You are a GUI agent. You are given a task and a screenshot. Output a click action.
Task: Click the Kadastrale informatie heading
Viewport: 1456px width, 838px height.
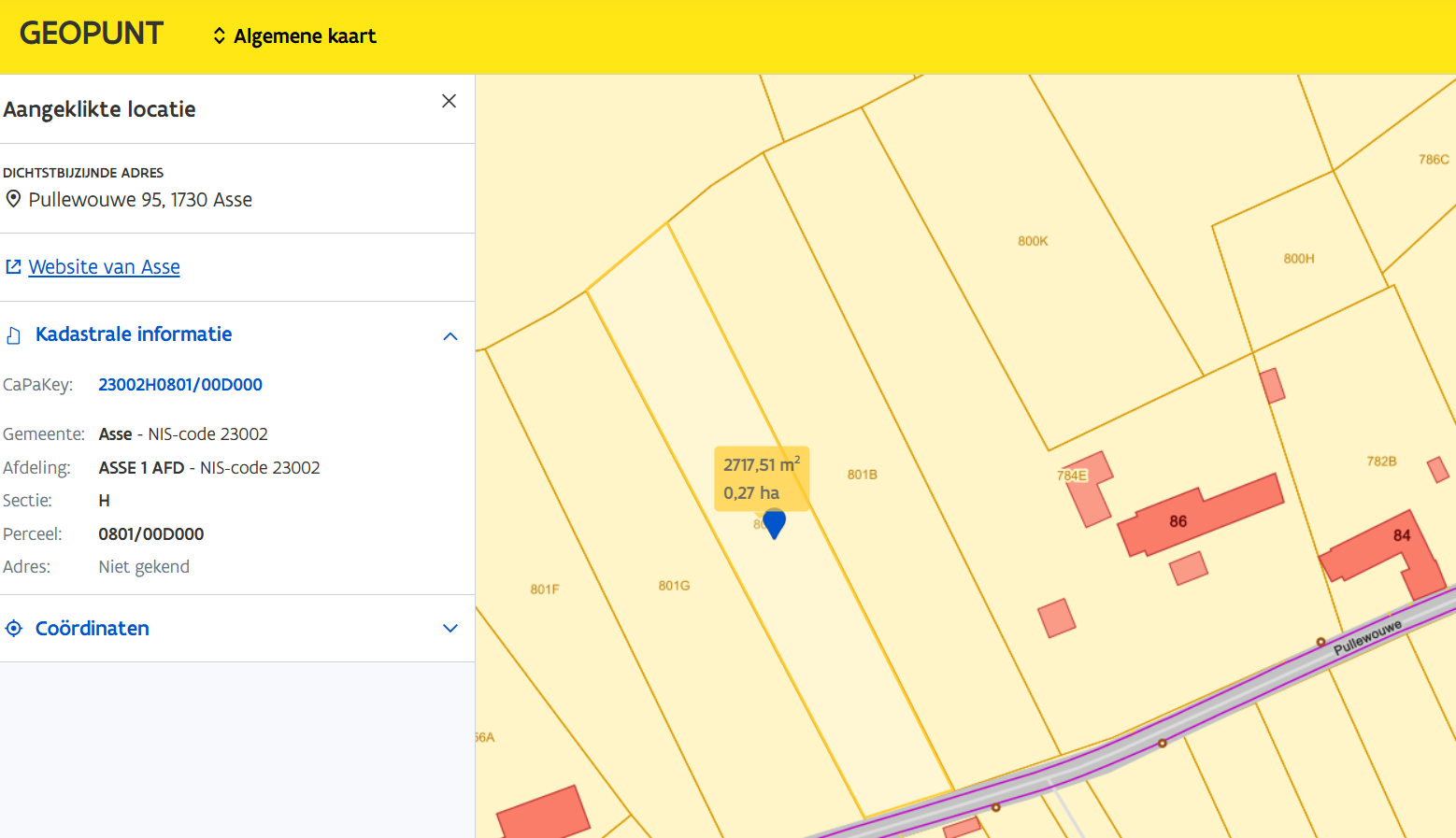tap(134, 334)
